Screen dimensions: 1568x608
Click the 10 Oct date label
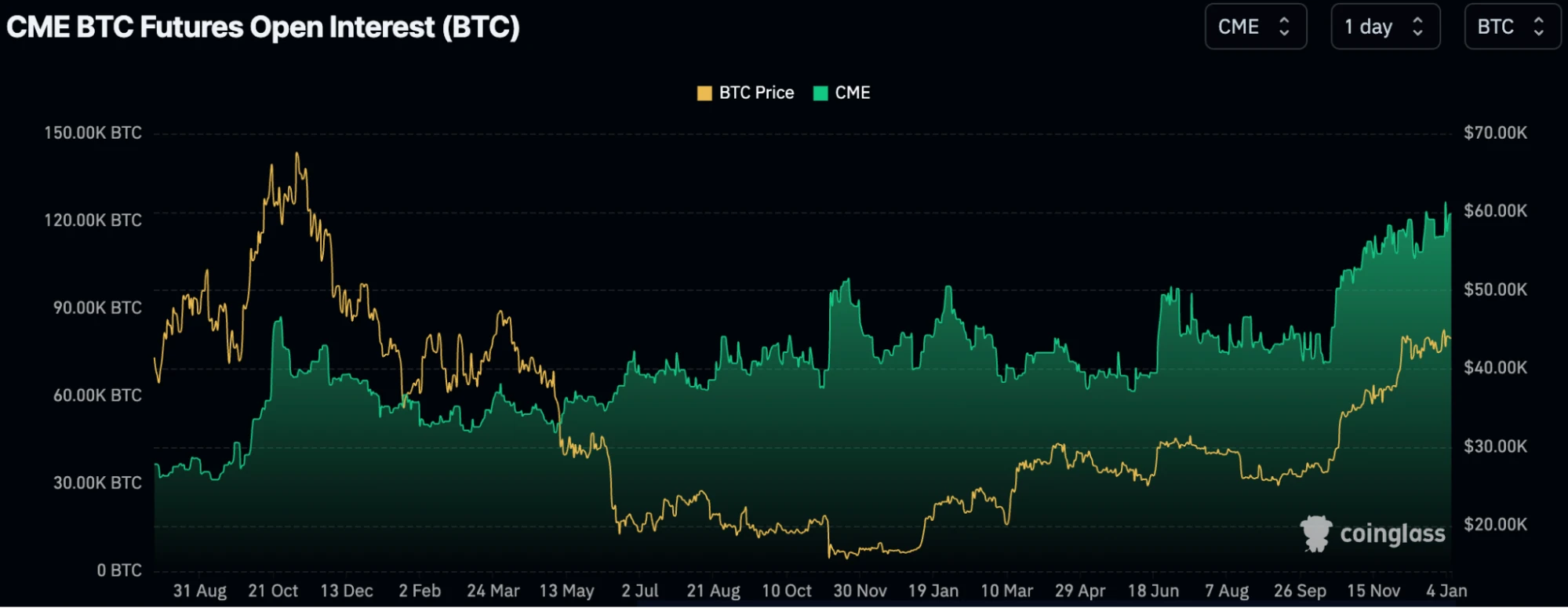[x=787, y=591]
